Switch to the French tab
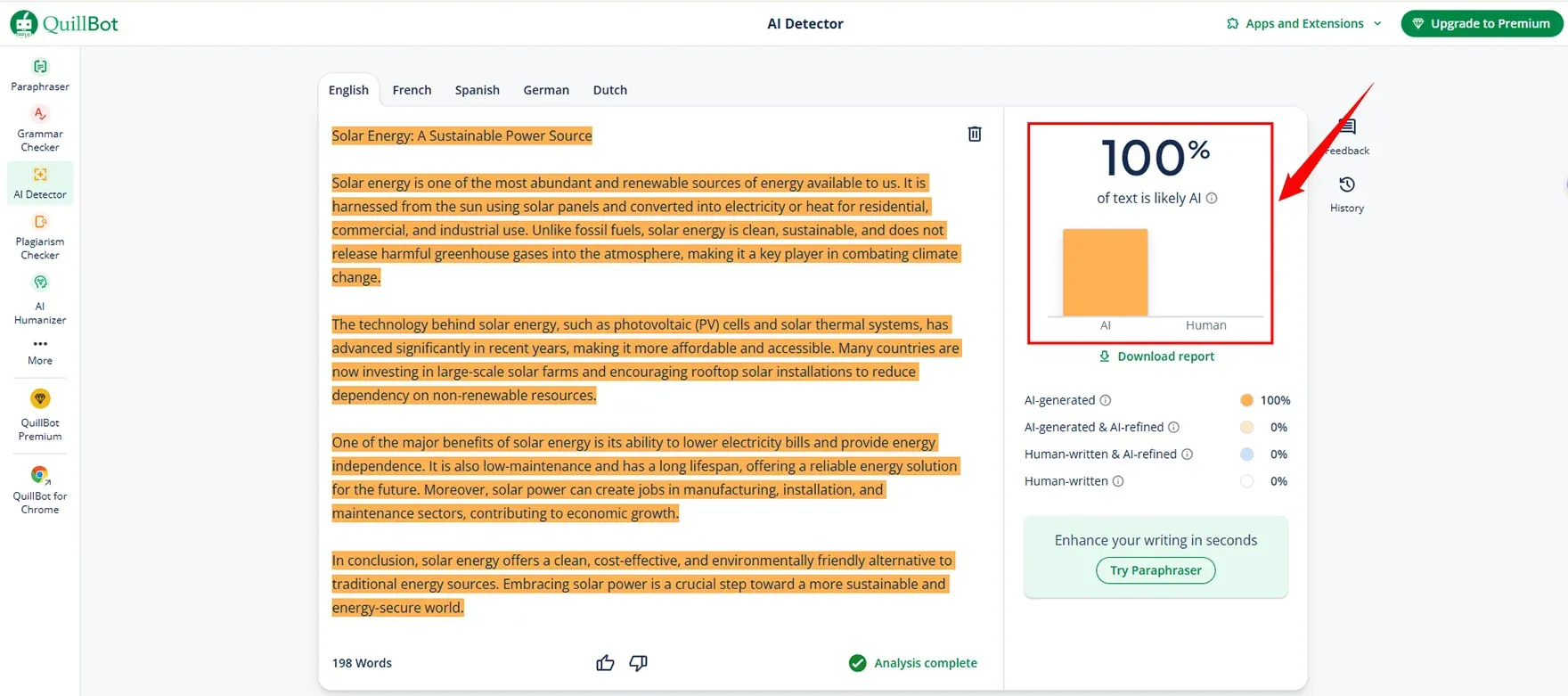1568x696 pixels. click(x=412, y=90)
